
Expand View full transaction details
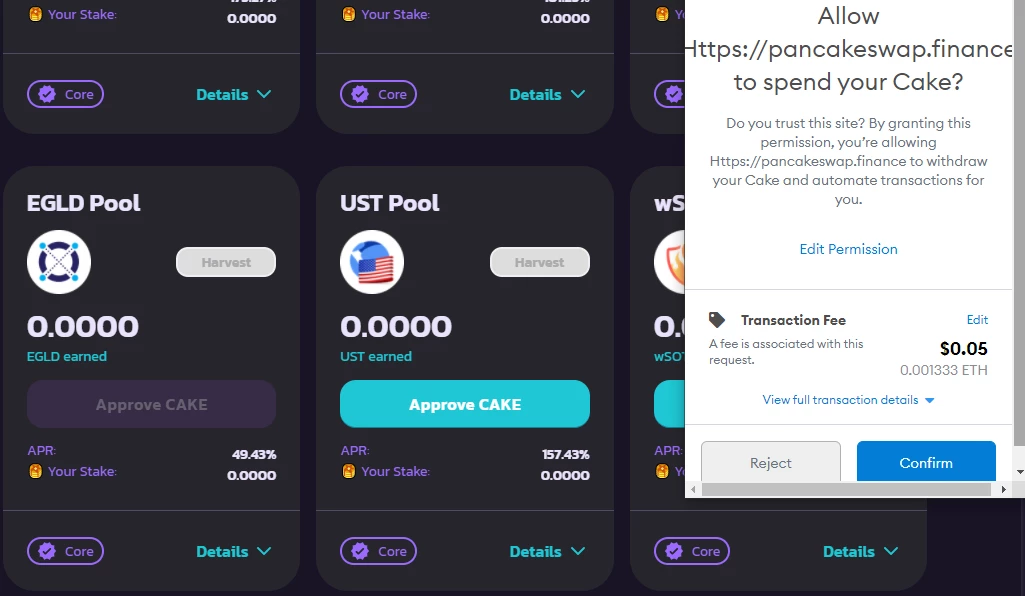tap(848, 400)
